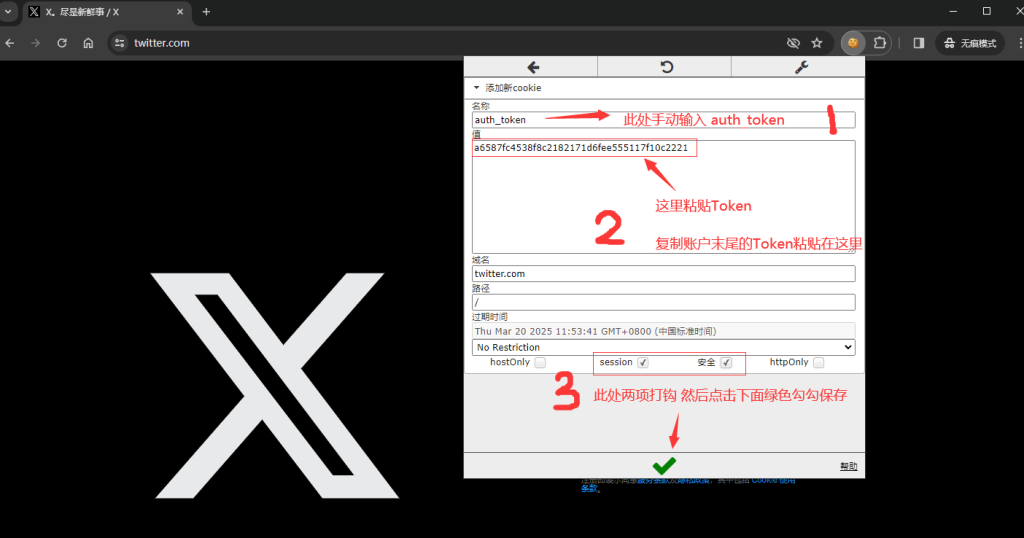The height and width of the screenshot is (538, 1024).
Task: Click the reset/undo icon in cookie editor
Action: pyautogui.click(x=666, y=67)
